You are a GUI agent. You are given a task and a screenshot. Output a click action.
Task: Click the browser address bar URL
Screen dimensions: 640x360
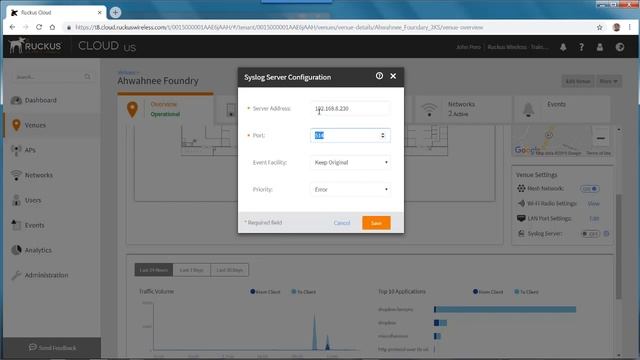[x=279, y=27]
